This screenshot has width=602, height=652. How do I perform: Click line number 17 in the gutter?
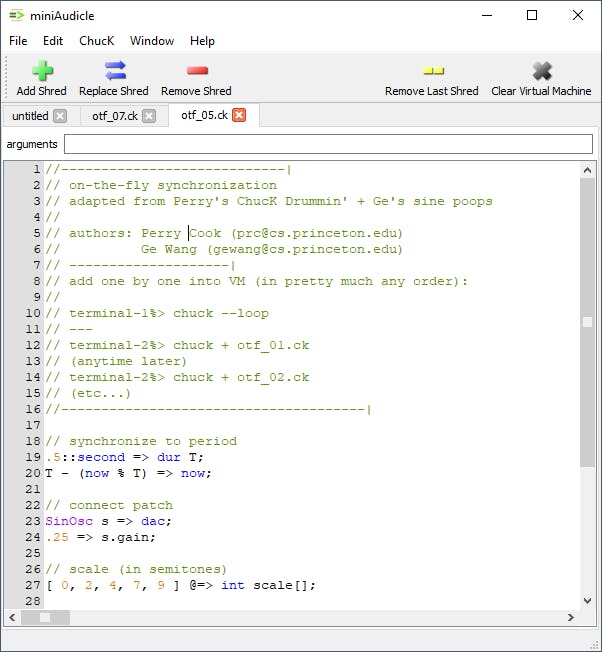click(x=33, y=425)
